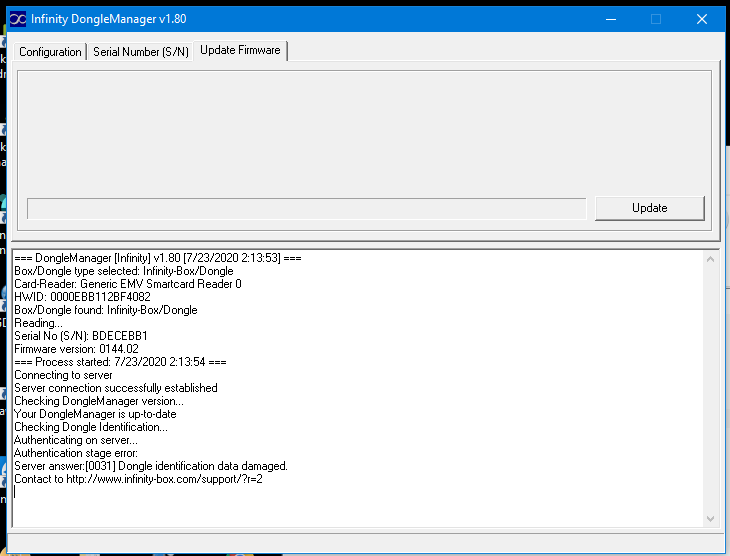Click the Firmware version: 0144.02 line
Screen dimensions: 730x556
pos(76,349)
